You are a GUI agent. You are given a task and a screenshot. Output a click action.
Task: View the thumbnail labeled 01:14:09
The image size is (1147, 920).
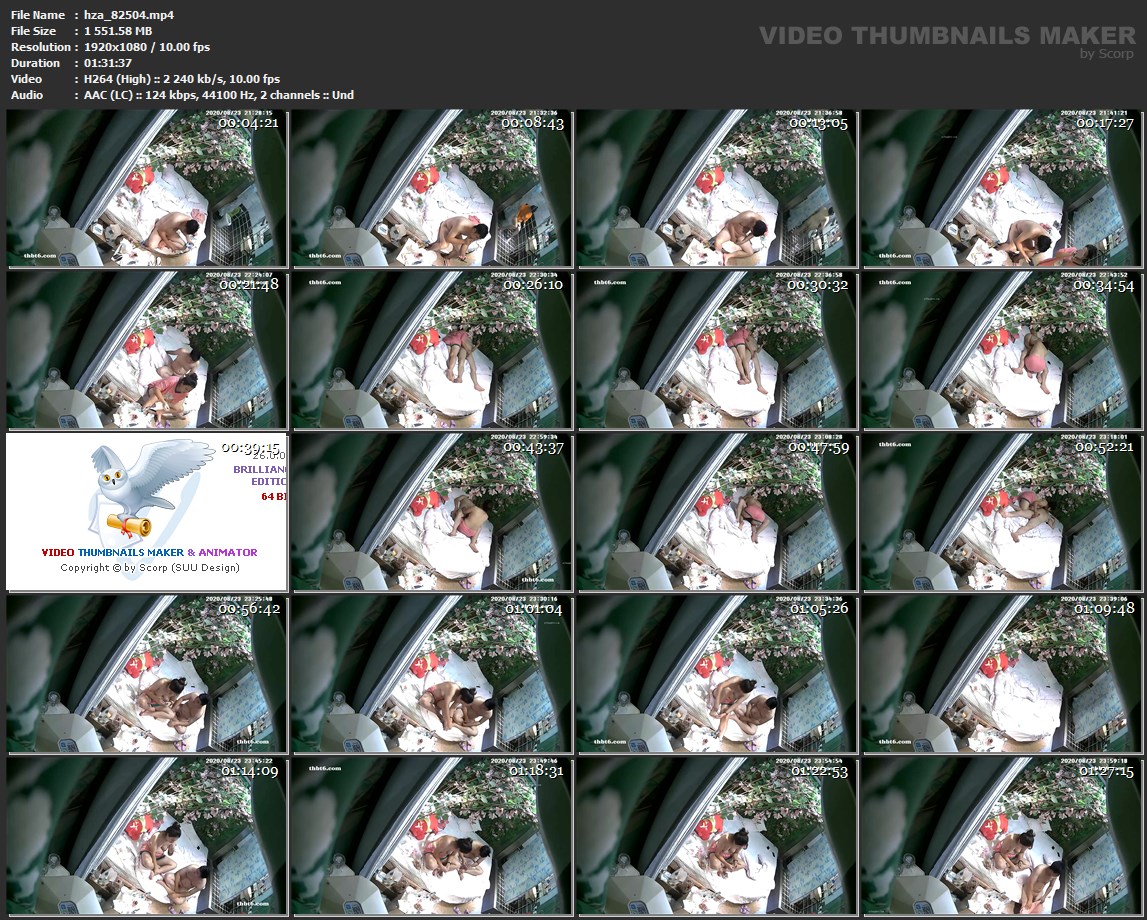[146, 836]
